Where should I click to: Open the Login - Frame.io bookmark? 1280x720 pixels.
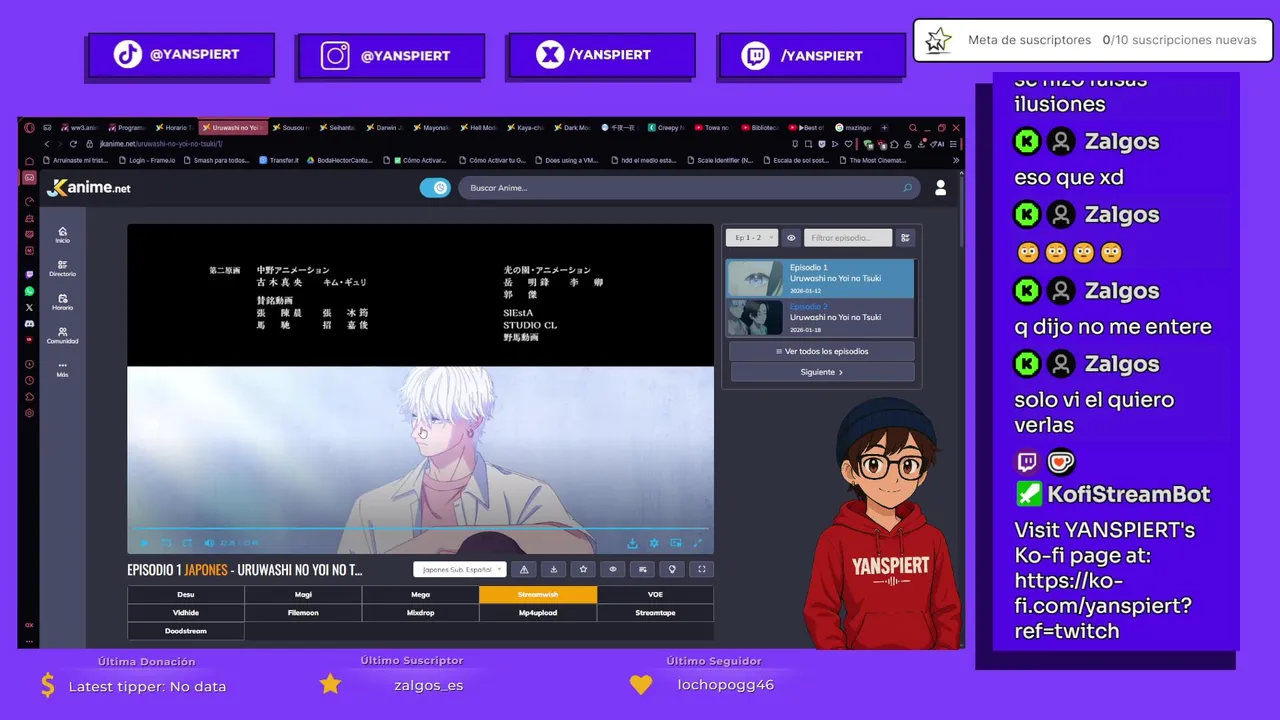tap(147, 160)
